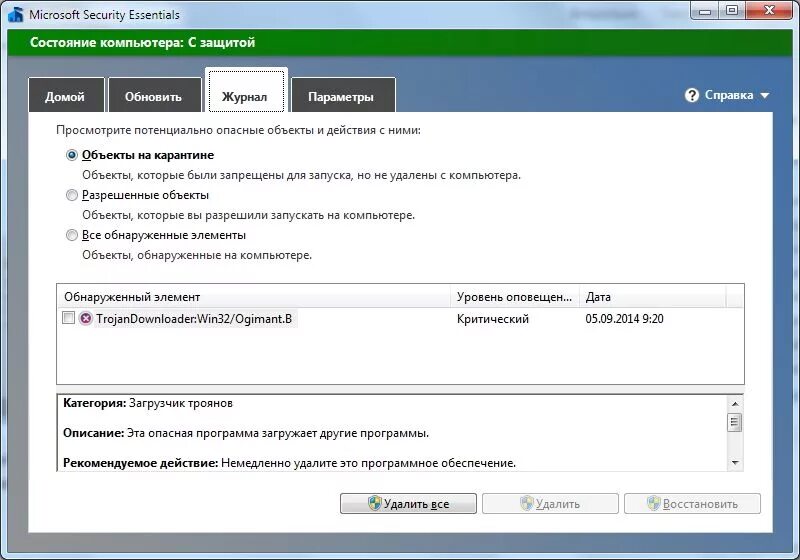Click details scrollbar down arrow
This screenshot has width=800, height=560.
[735, 463]
